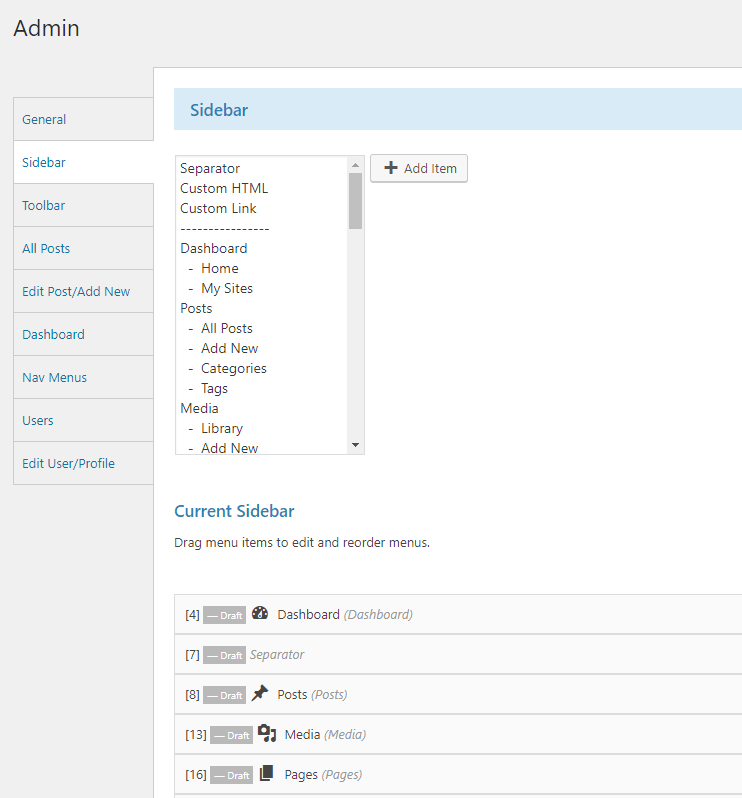Select Dashboard in the item list
Screen dimensions: 742x798
pos(262,248)
